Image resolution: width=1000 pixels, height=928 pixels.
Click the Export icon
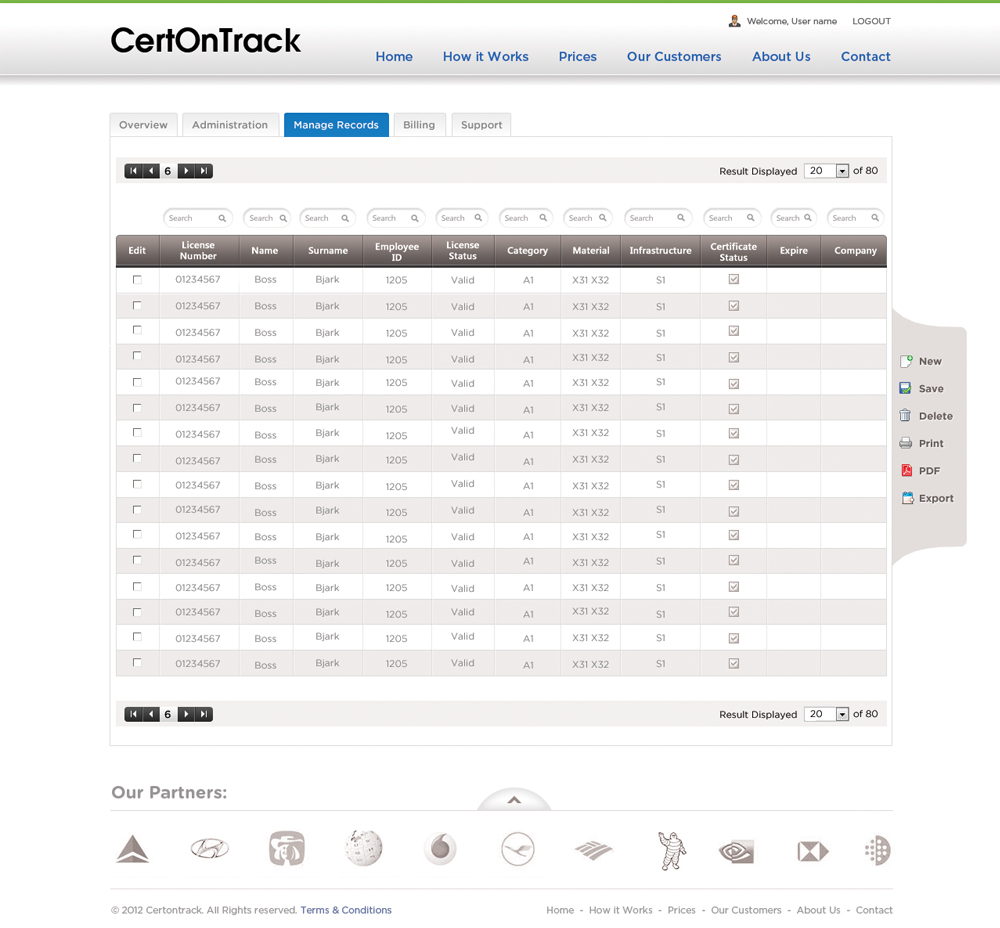click(x=907, y=498)
